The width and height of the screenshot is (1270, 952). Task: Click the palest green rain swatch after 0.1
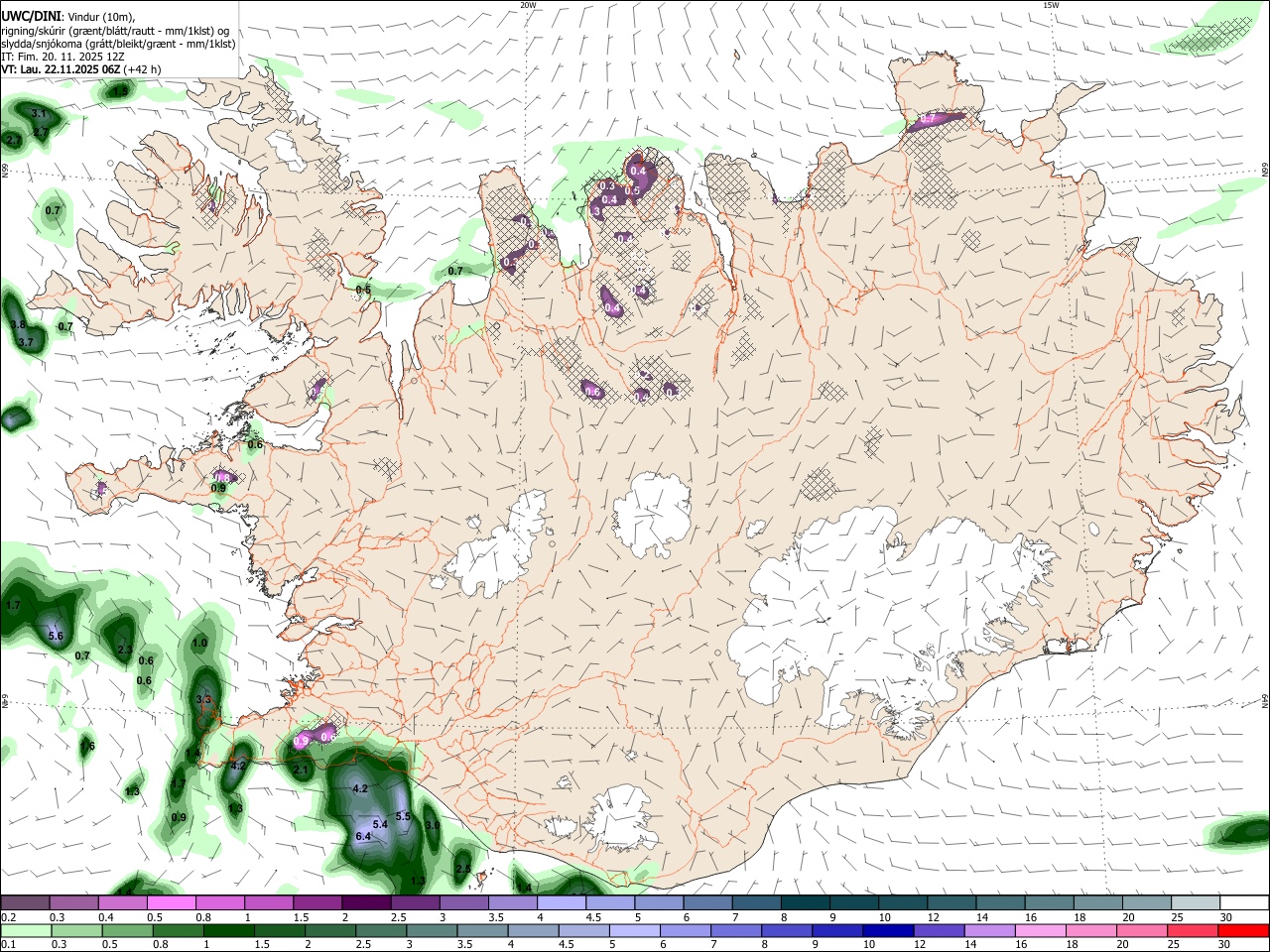[x=25, y=930]
